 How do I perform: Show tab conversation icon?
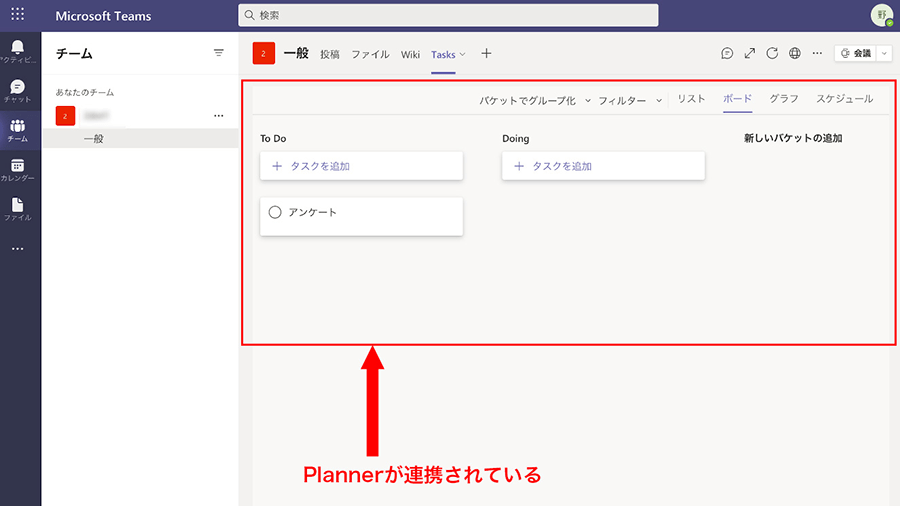tap(727, 53)
